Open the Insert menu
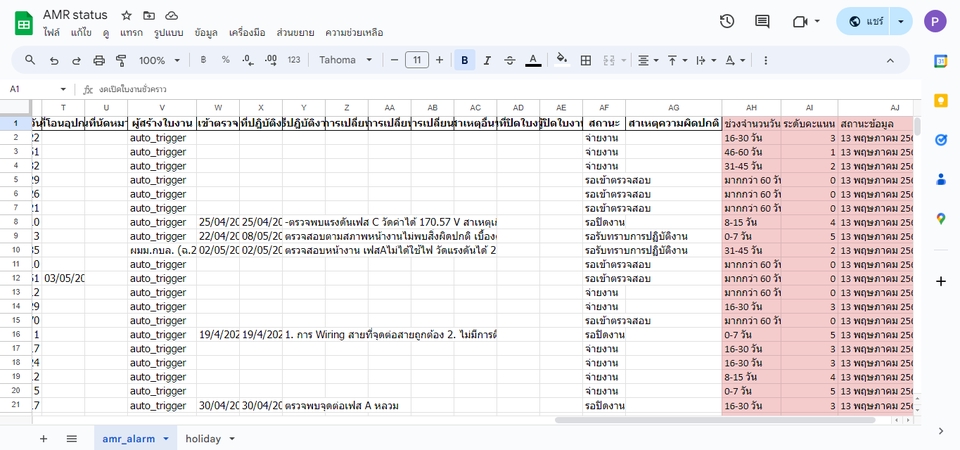 tap(132, 33)
